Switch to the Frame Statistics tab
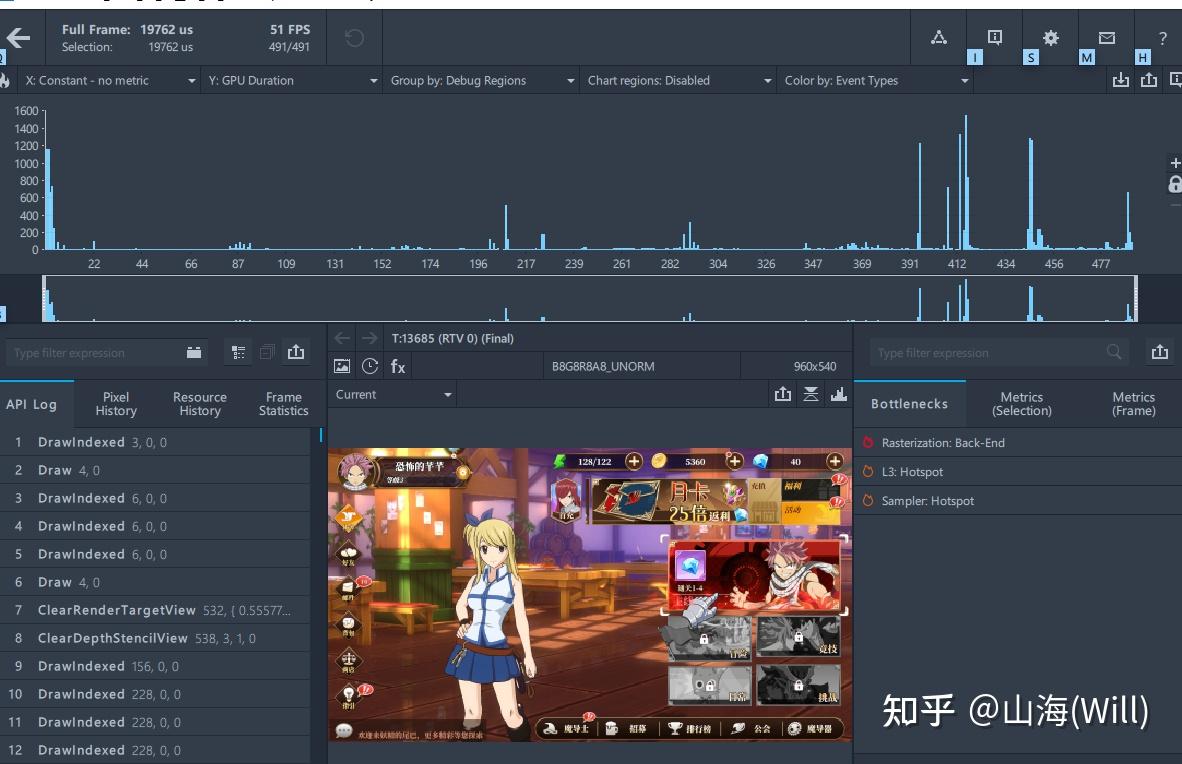Screen dimensions: 1182x764 (283, 404)
